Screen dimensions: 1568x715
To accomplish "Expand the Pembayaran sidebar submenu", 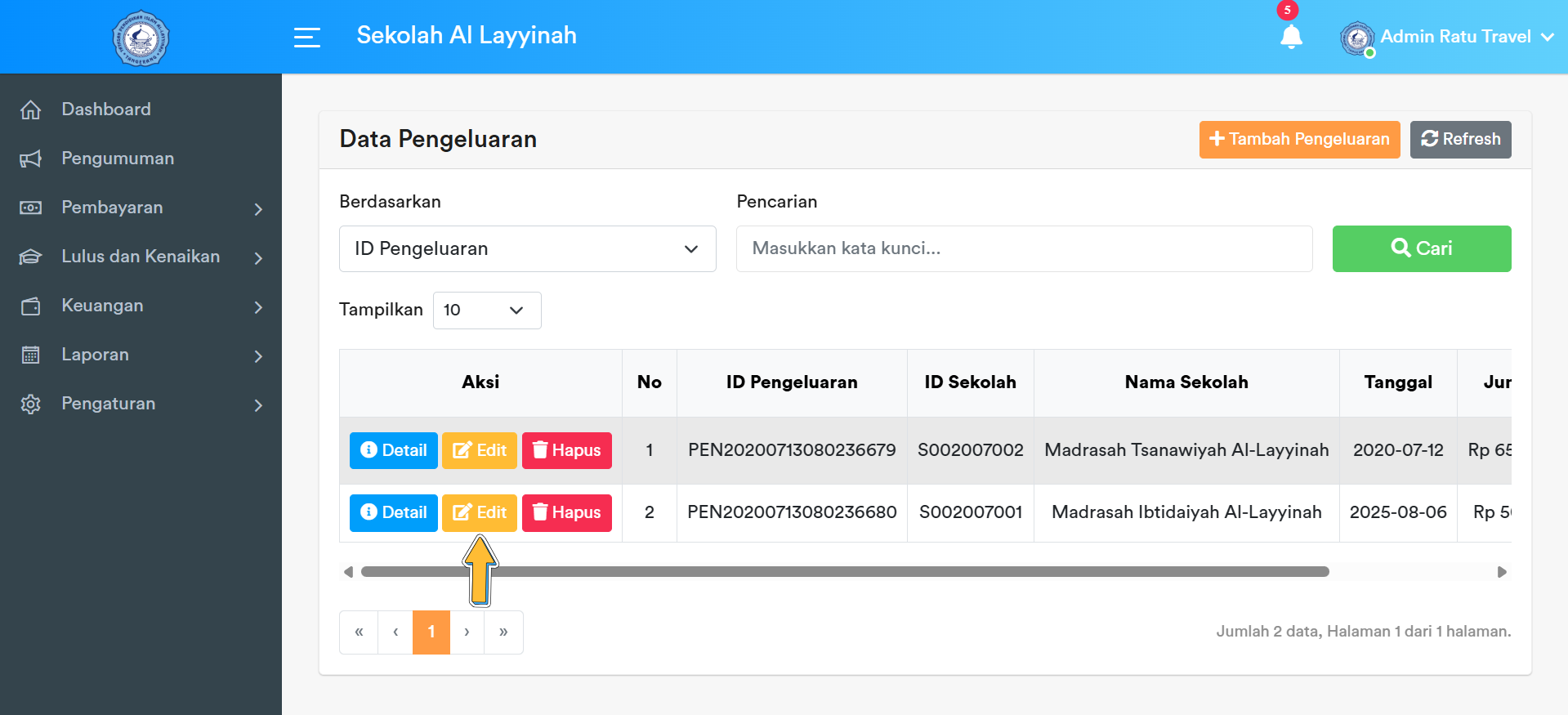I will [x=141, y=208].
